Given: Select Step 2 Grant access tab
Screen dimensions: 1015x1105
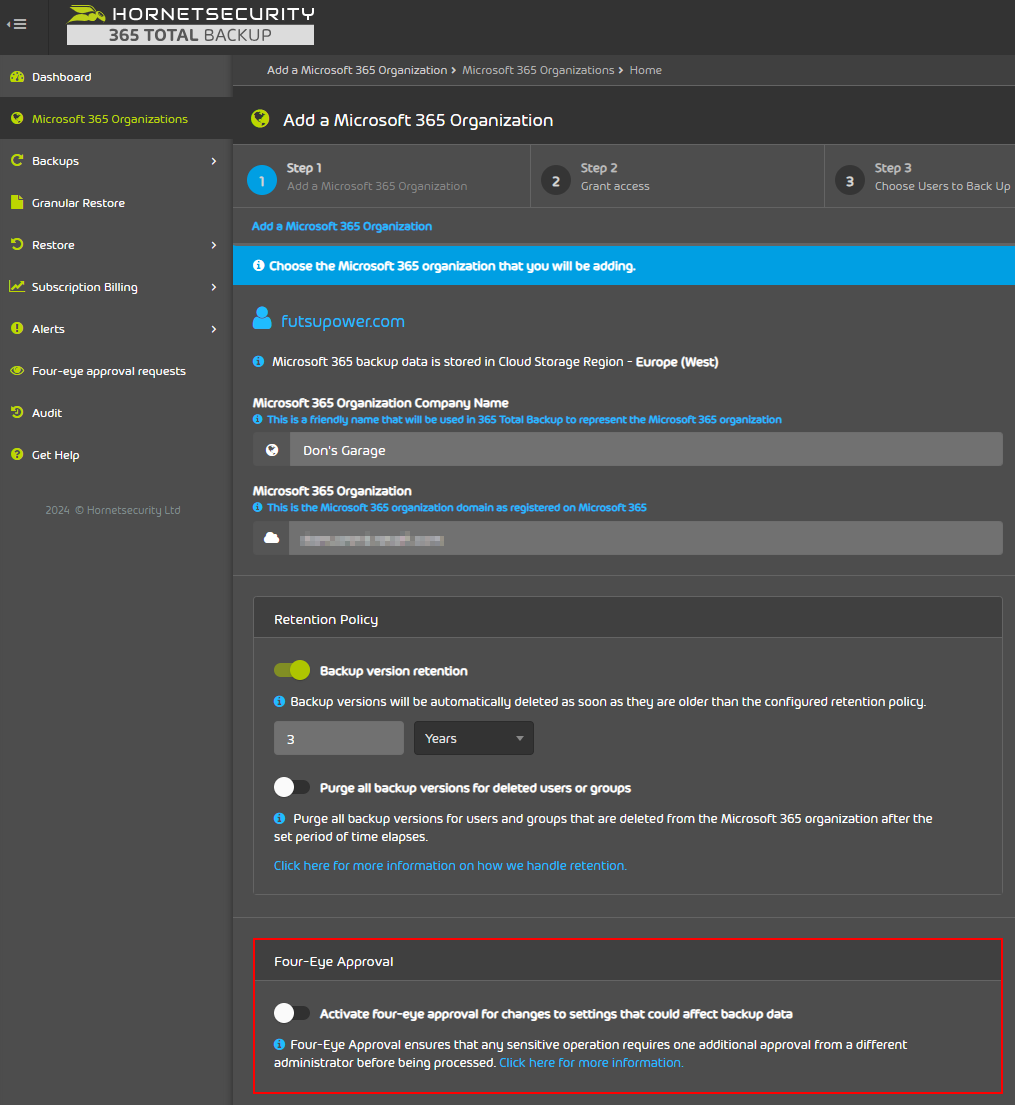Looking at the screenshot, I should pos(677,176).
